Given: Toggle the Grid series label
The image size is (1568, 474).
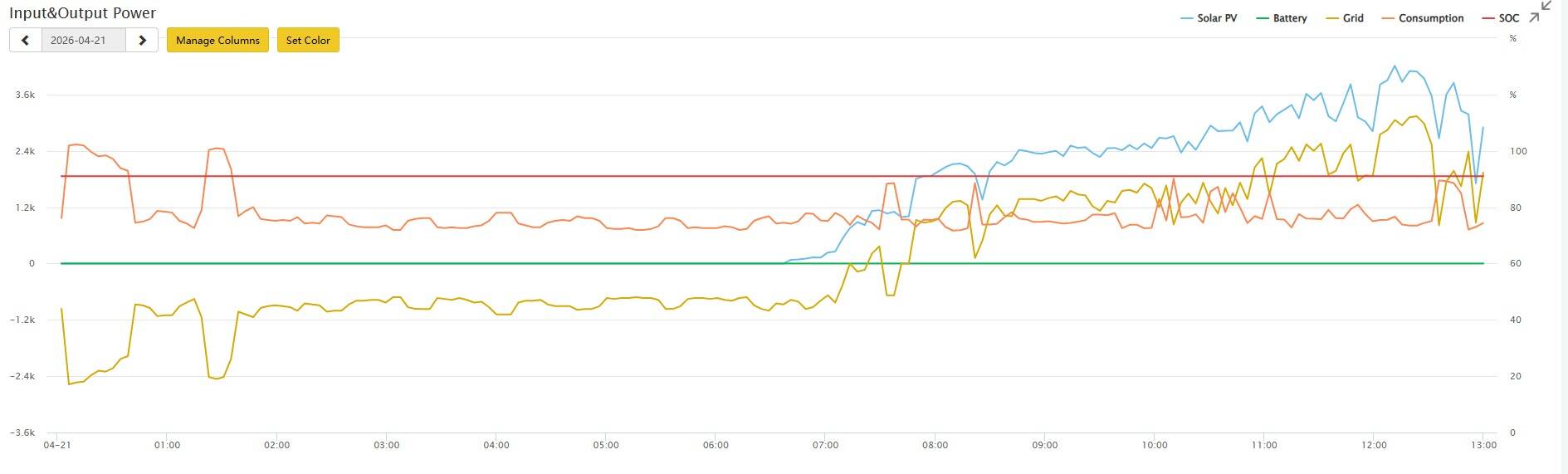Looking at the screenshot, I should click(1353, 18).
